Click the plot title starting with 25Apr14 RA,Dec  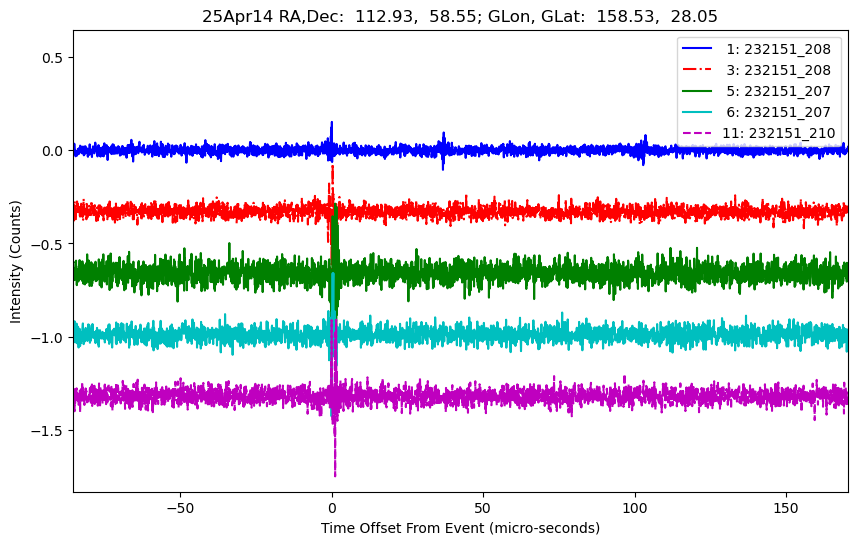[460, 16]
